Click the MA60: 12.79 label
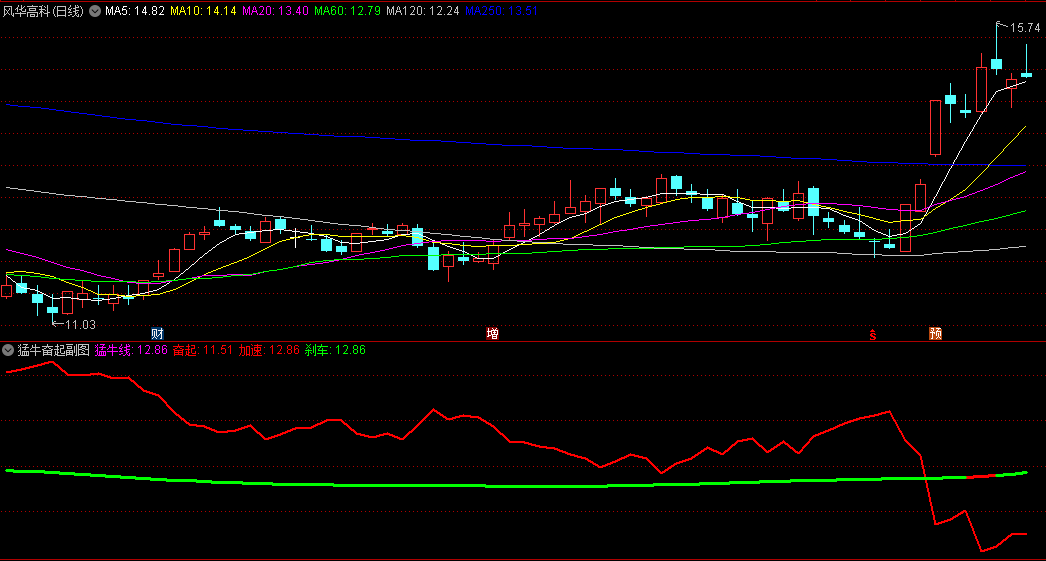1046x561 pixels. 347,11
